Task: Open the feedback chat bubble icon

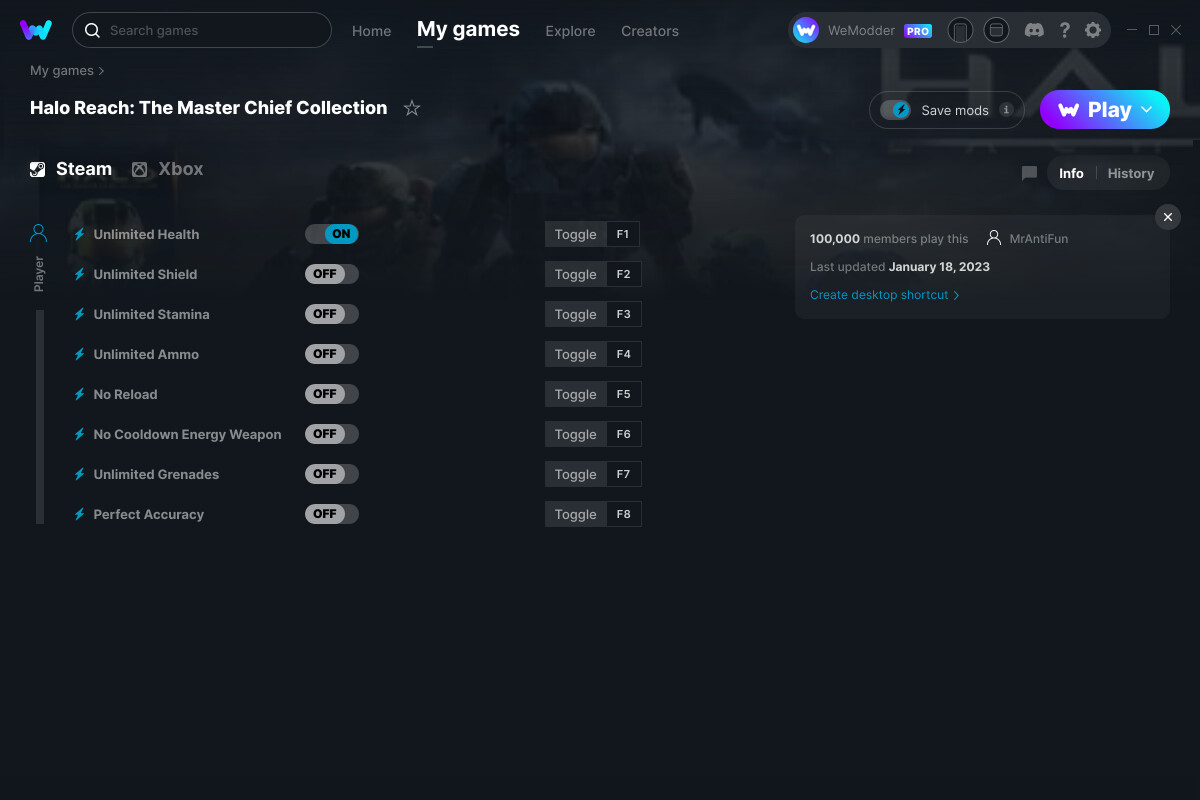Action: point(1029,173)
